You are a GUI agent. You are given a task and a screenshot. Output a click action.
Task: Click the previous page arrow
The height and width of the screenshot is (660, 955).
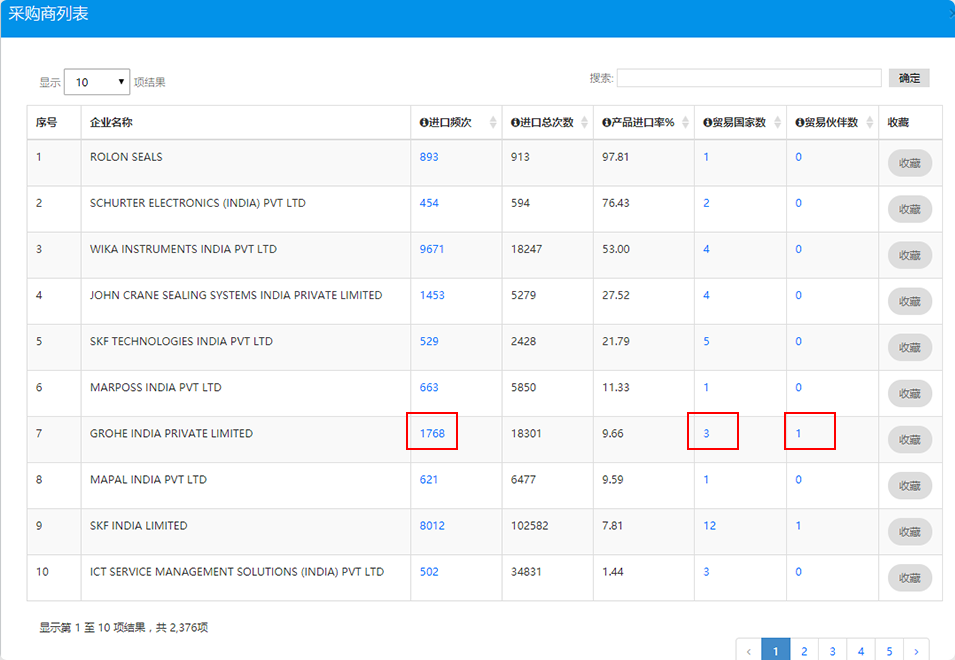coord(749,651)
